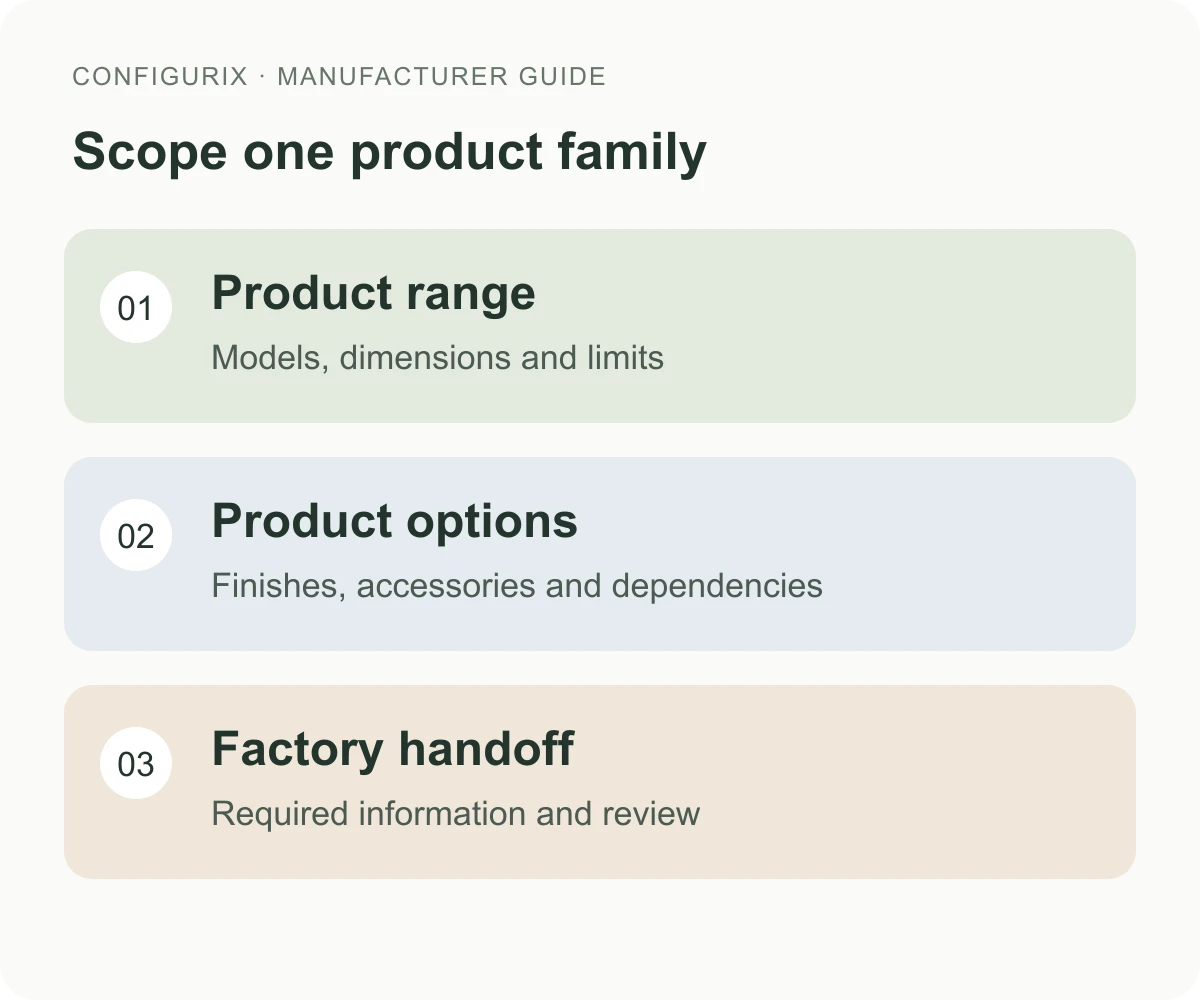Click the 02 number badge

(x=136, y=535)
